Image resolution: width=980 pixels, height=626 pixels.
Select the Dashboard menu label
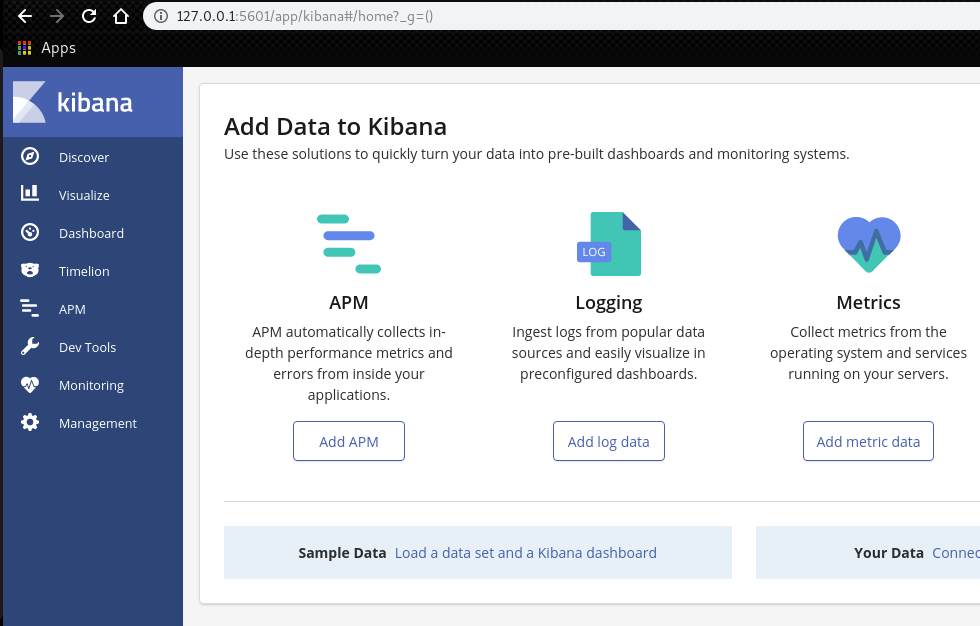[91, 233]
